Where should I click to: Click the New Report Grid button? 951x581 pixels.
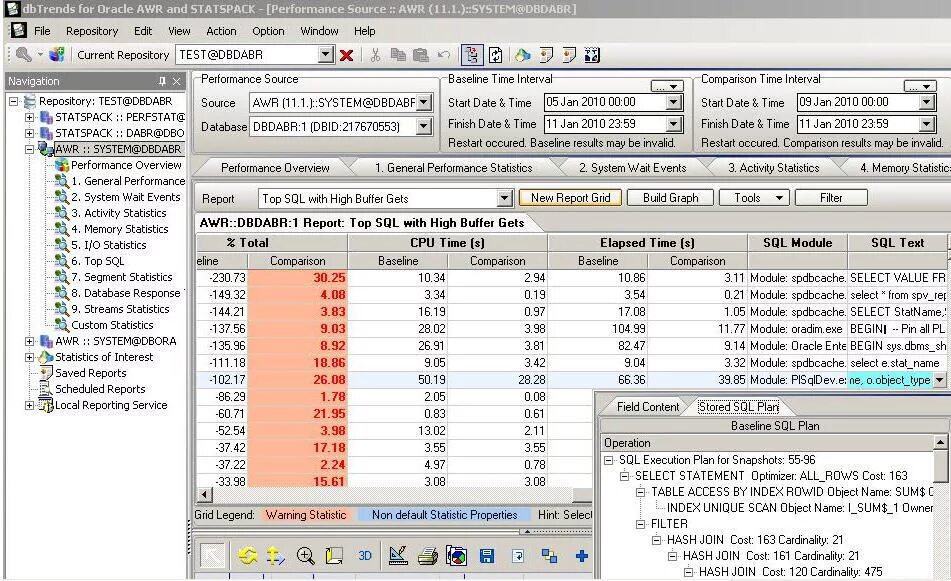570,198
